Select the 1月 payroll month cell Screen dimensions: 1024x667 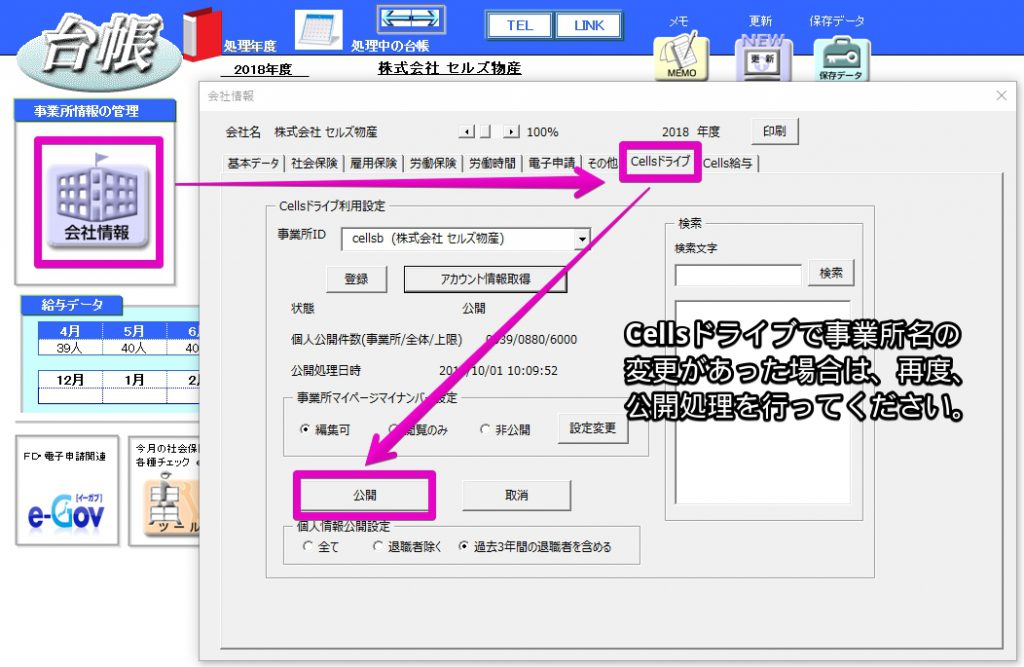point(134,380)
